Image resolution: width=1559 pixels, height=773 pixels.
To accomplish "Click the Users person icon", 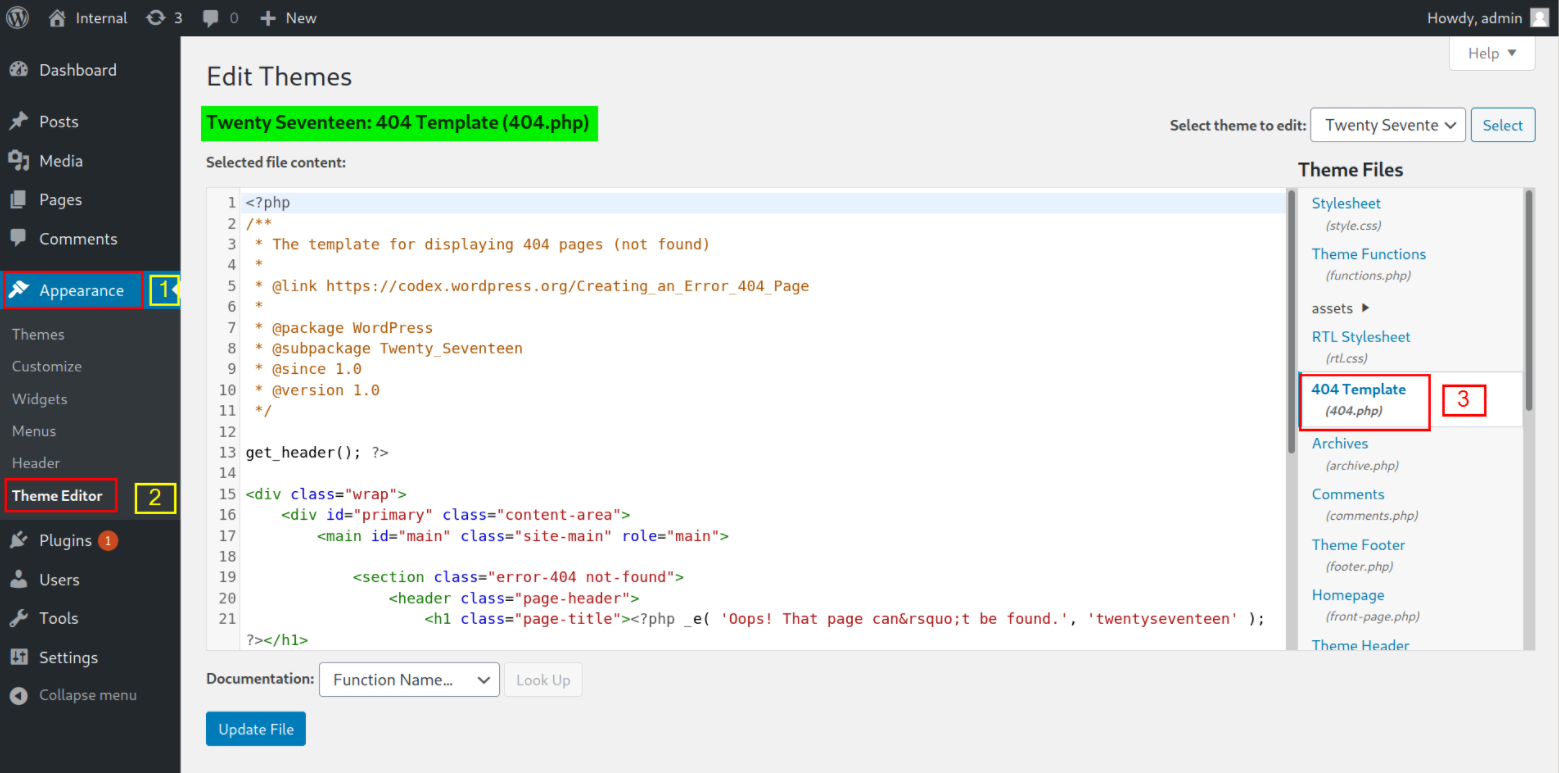I will (19, 579).
